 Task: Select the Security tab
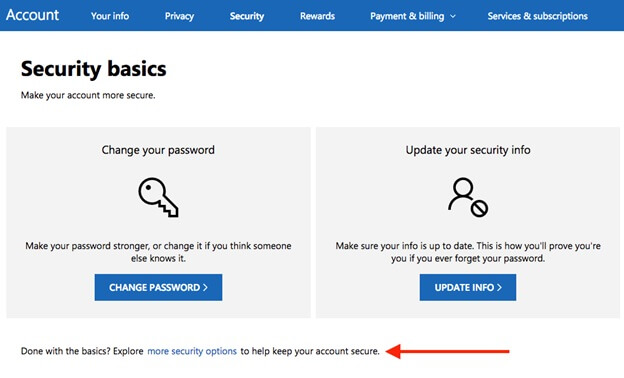[x=247, y=16]
